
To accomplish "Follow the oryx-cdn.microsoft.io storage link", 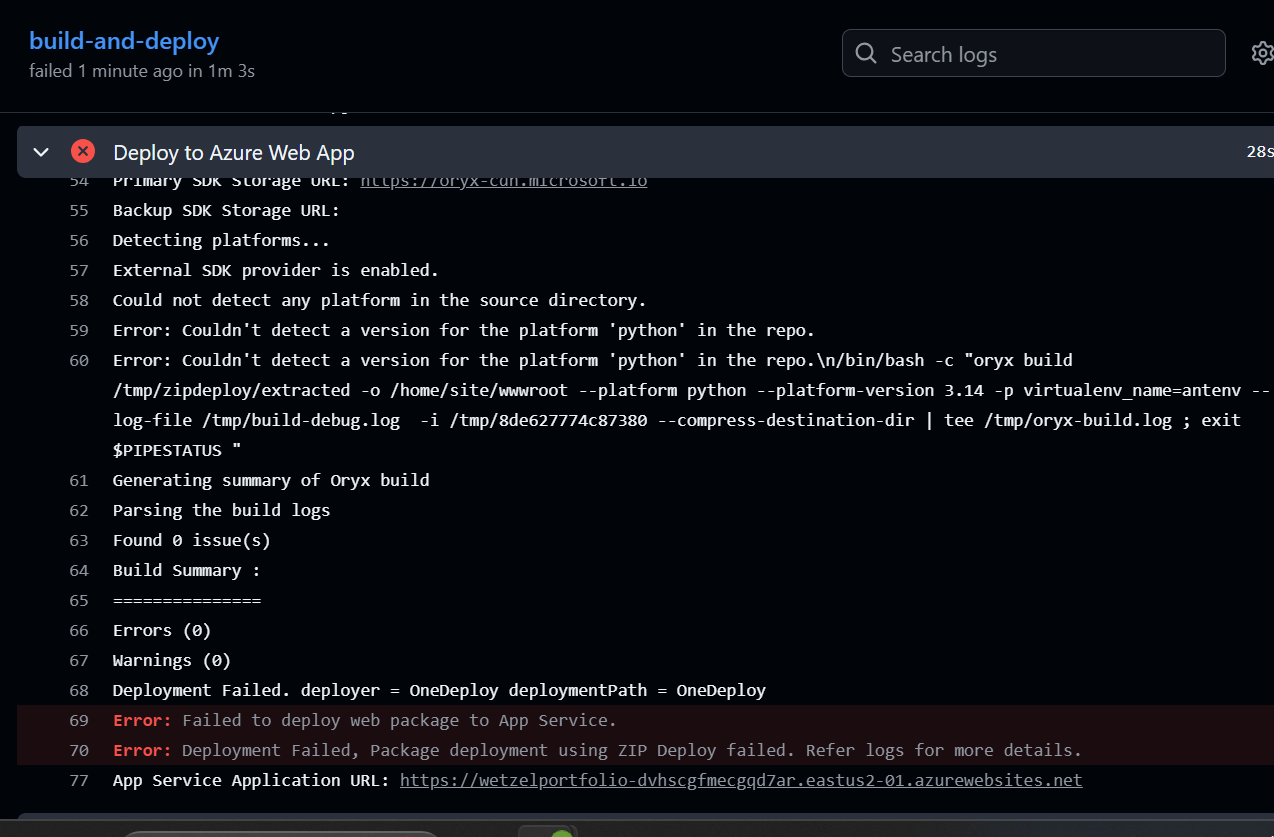I will (503, 181).
